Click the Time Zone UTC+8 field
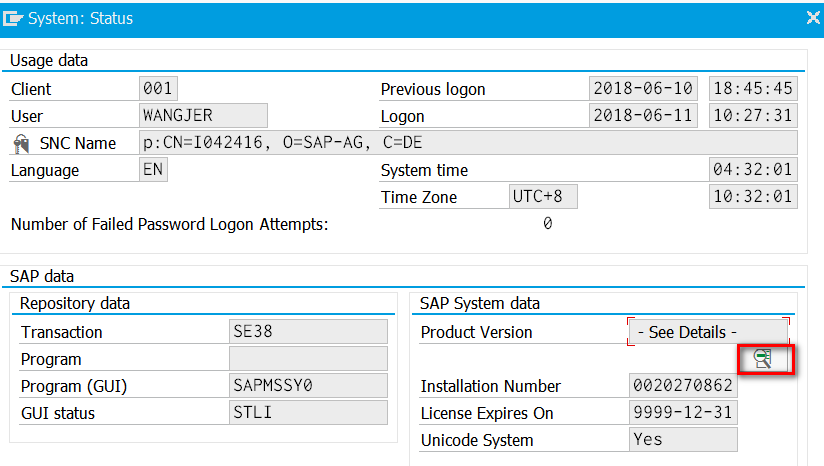 pyautogui.click(x=543, y=197)
